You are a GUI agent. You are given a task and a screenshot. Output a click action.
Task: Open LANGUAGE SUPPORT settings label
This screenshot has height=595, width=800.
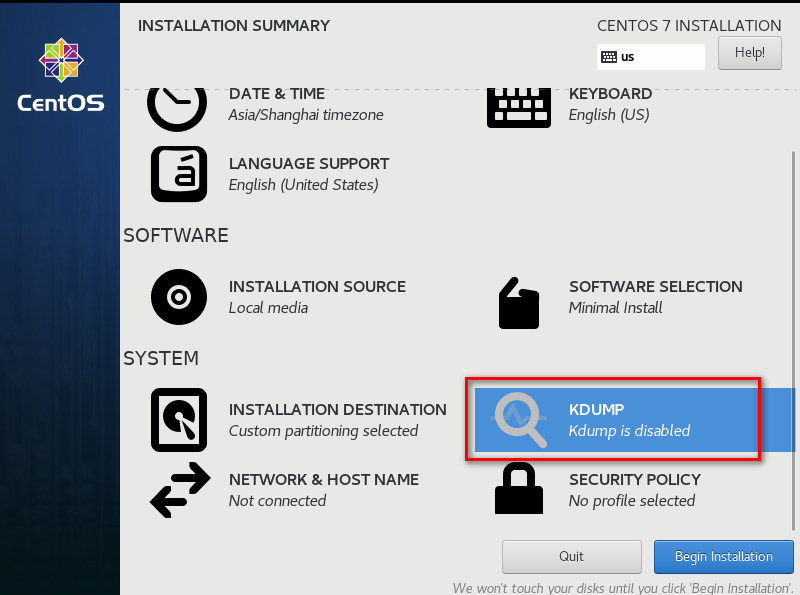coord(309,164)
